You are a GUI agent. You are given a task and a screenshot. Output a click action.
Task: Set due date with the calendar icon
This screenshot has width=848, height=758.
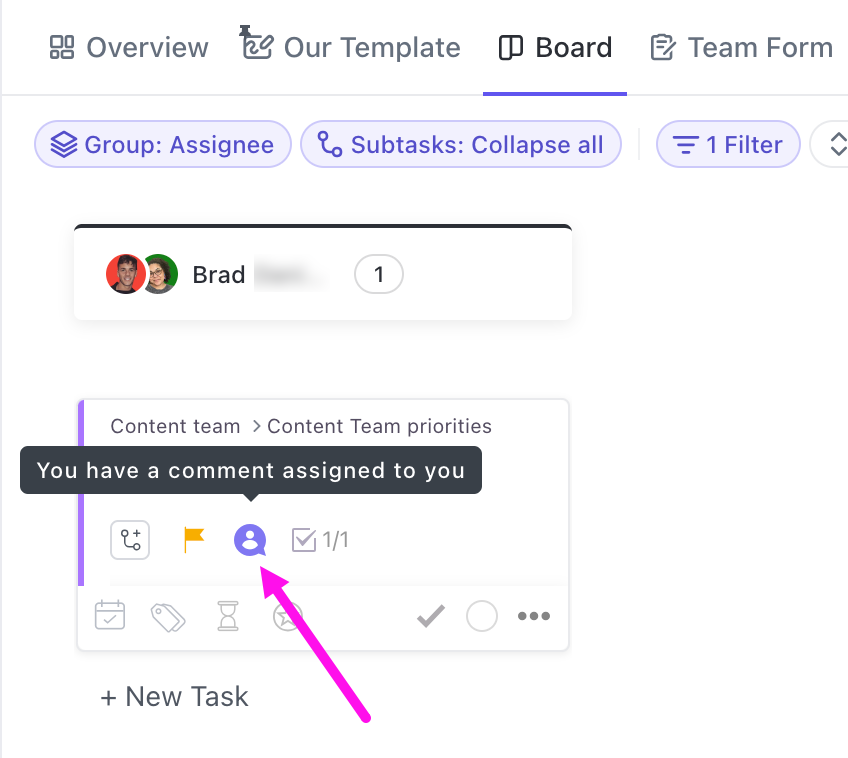pos(110,616)
